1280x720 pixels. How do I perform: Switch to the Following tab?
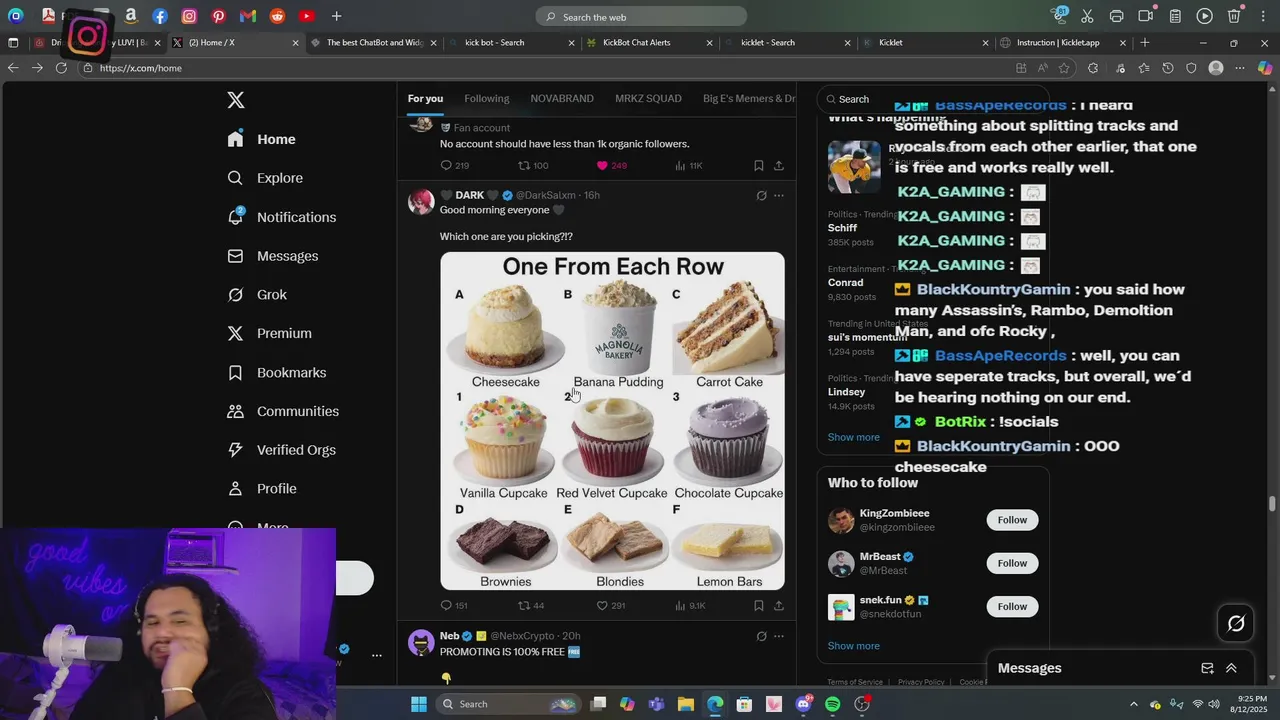click(x=487, y=98)
